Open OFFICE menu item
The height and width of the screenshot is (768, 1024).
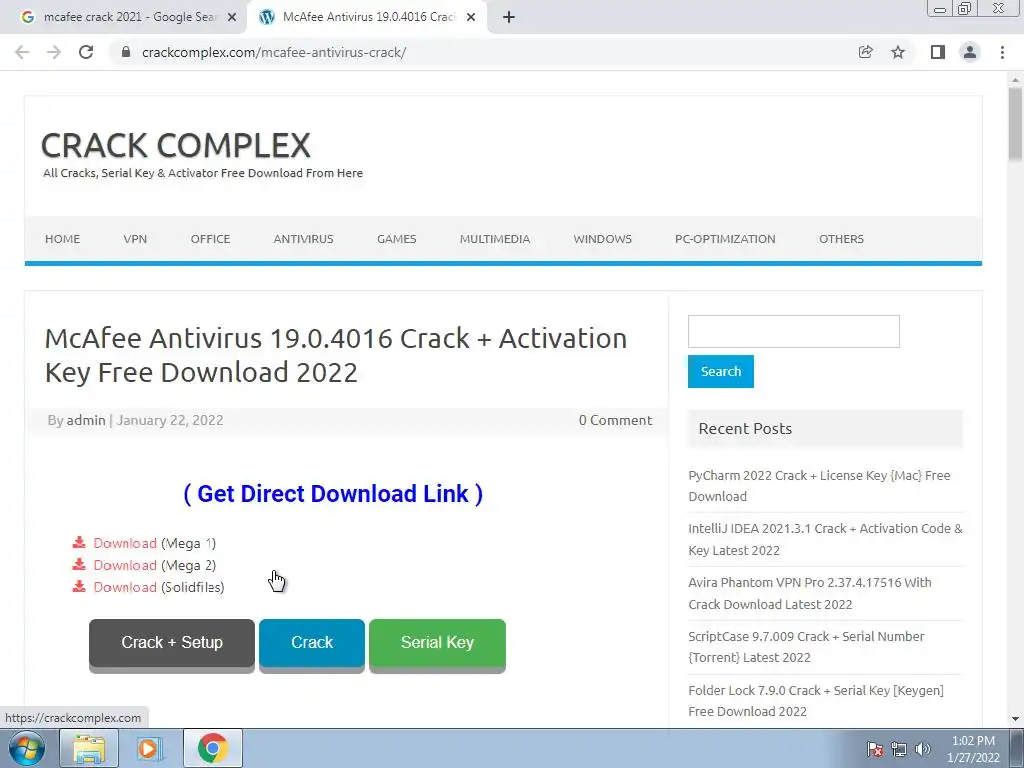click(210, 239)
